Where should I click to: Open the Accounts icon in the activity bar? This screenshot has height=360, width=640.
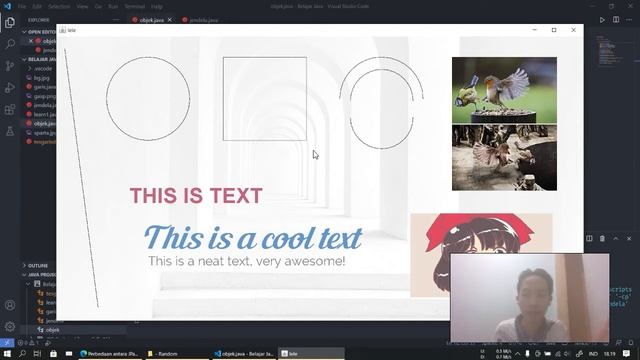click(10, 305)
